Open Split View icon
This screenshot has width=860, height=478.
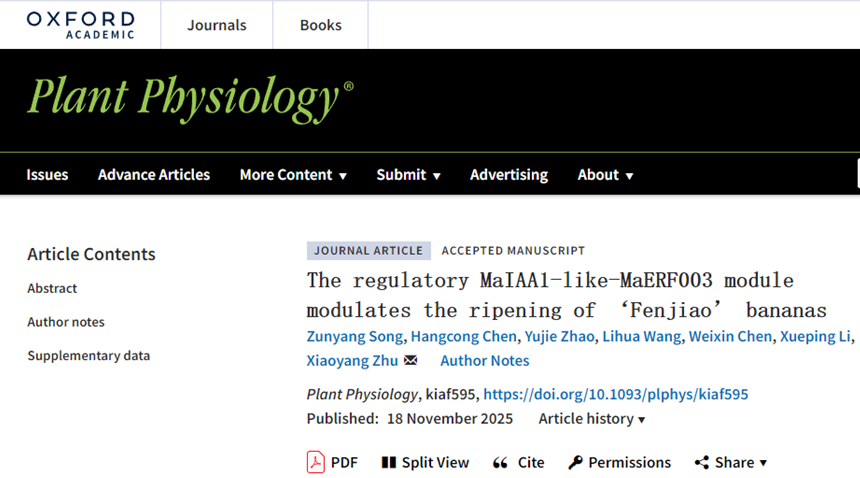coord(389,462)
